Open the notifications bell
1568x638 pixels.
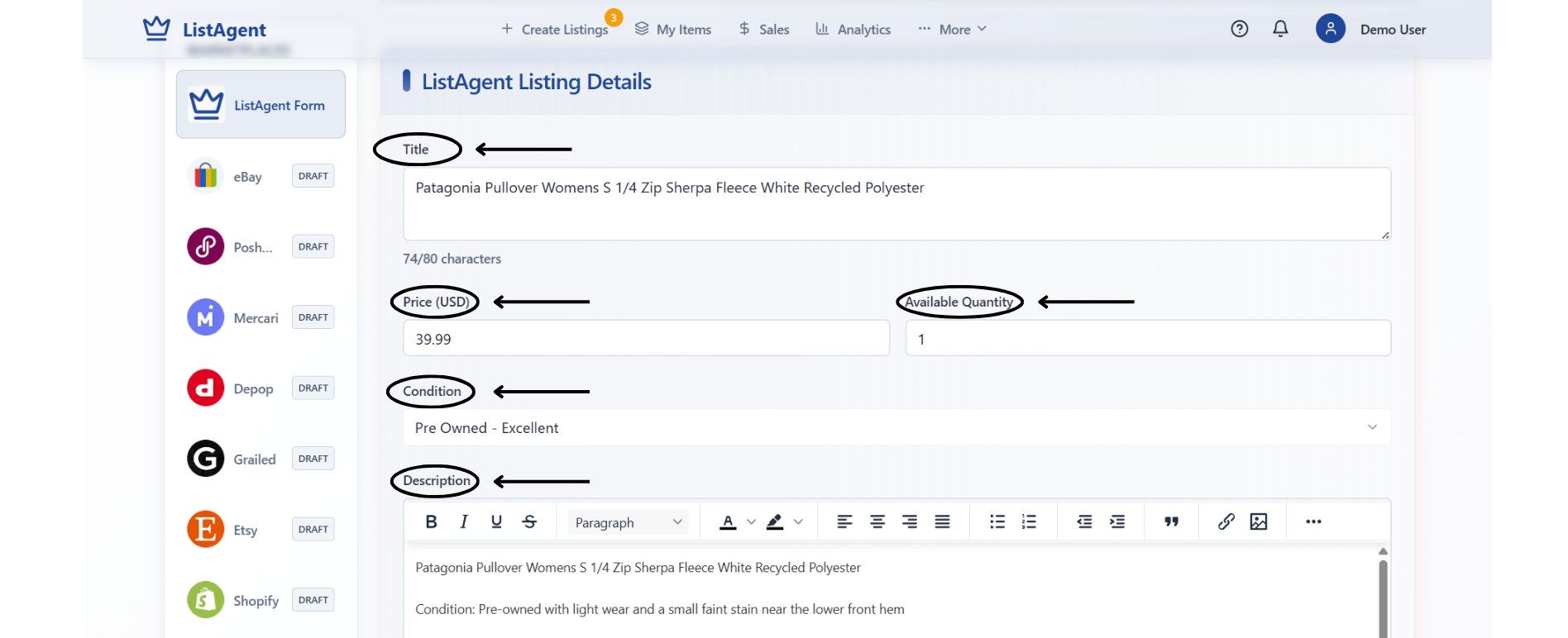pos(1280,29)
